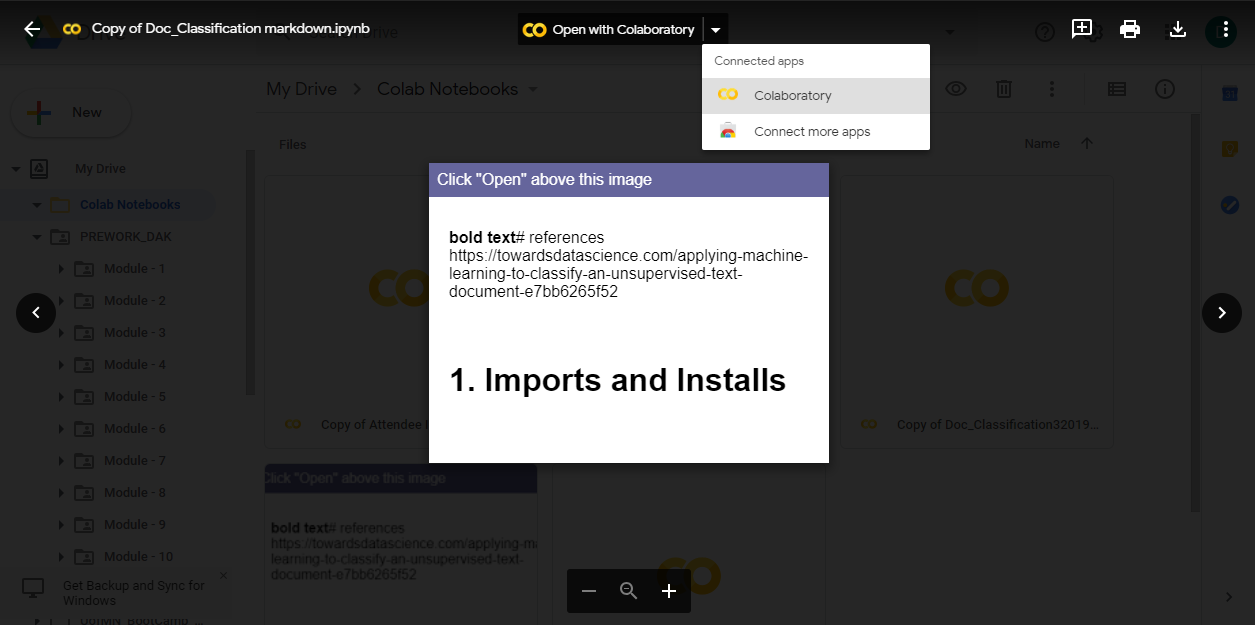Viewport: 1255px width, 625px height.
Task: Open the Help icon in the Drive header
Action: tap(1045, 32)
